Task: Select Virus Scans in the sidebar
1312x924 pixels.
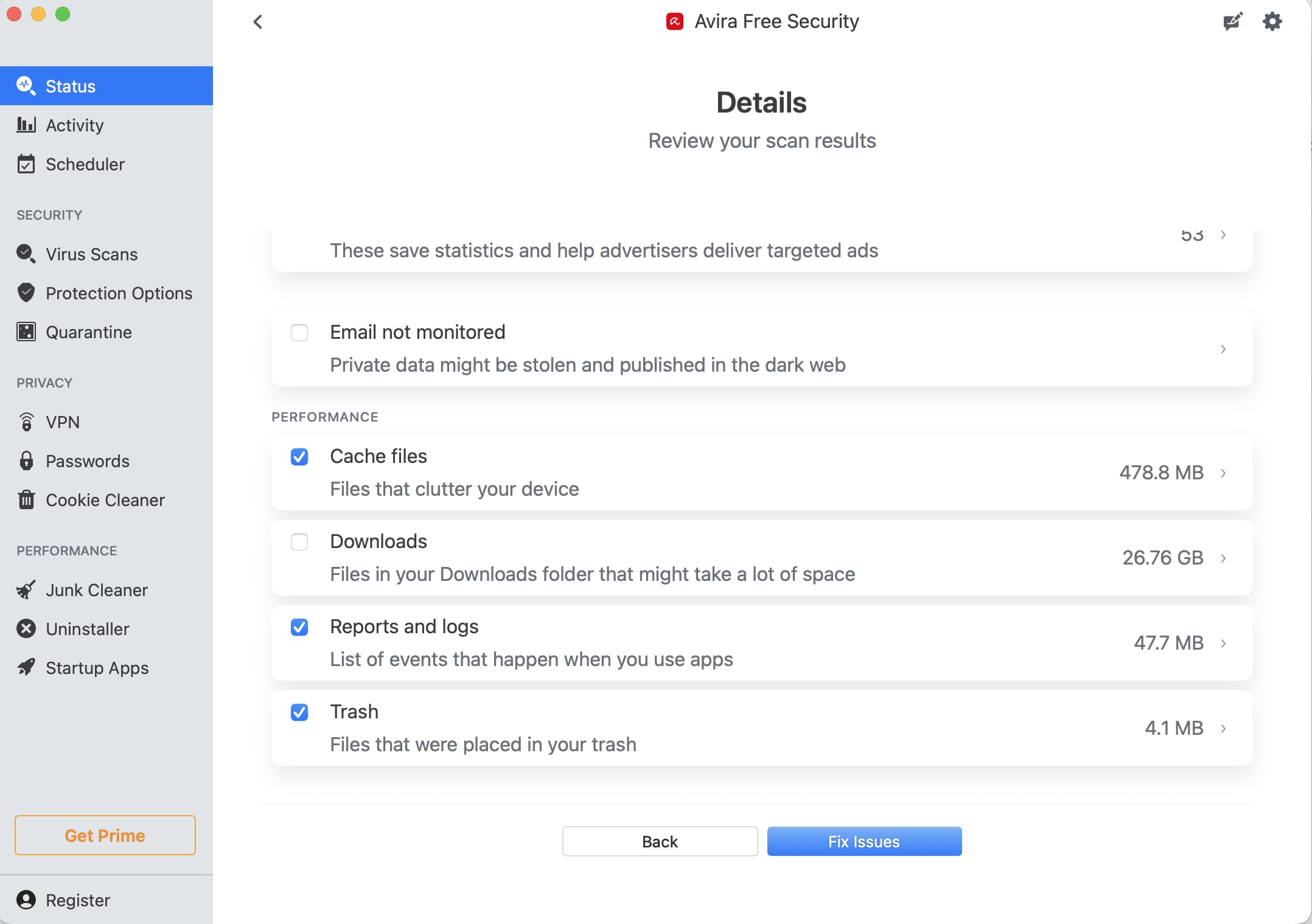Action: coord(91,254)
